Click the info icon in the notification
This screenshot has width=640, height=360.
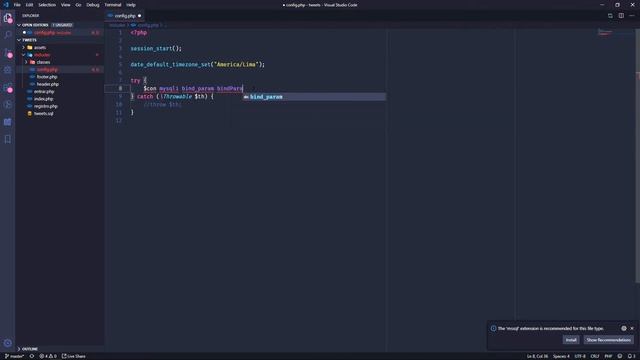point(493,328)
